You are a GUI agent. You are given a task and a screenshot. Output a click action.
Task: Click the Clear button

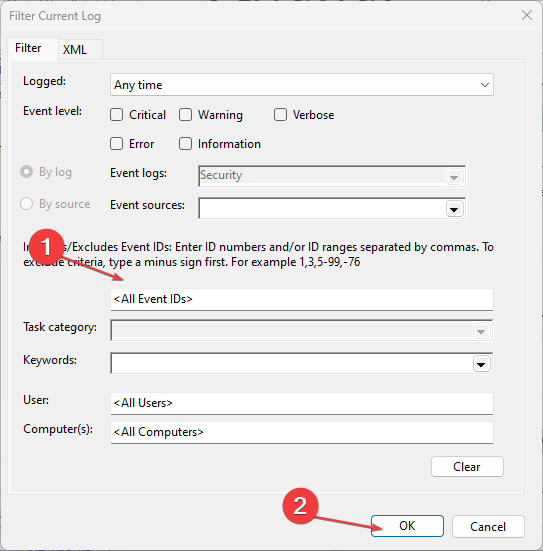tap(467, 467)
